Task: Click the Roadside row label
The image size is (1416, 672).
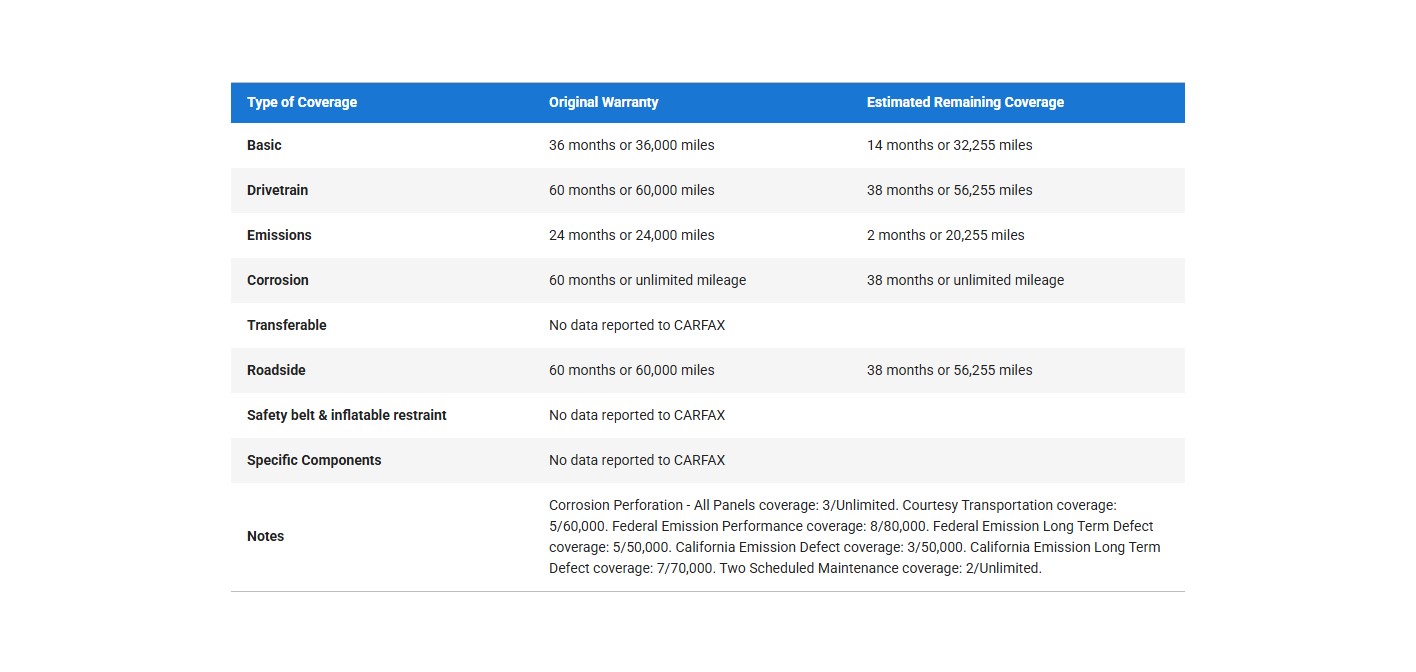Action: click(276, 370)
